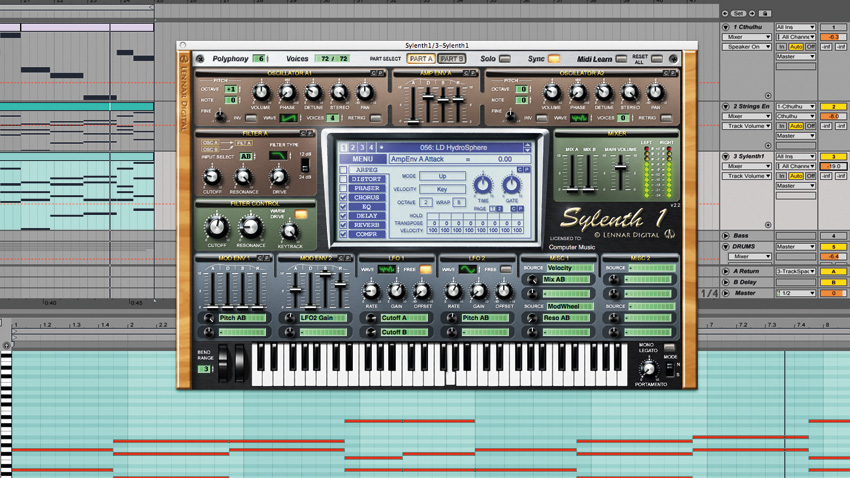Click Oscillator A2 Volume knob
Image resolution: width=850 pixels, height=478 pixels.
(552, 93)
